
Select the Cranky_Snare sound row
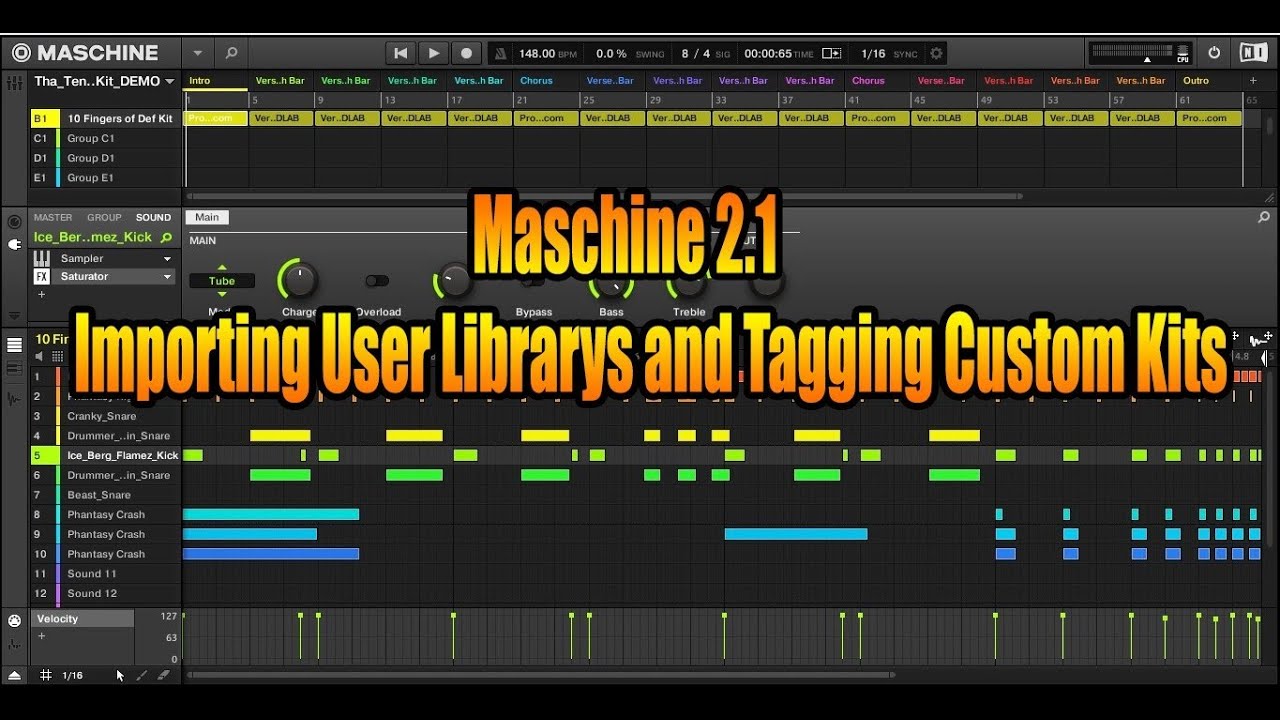(106, 416)
